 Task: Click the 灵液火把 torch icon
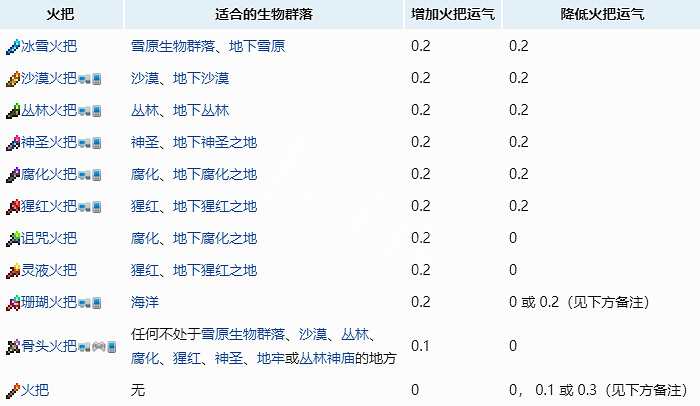[13, 271]
